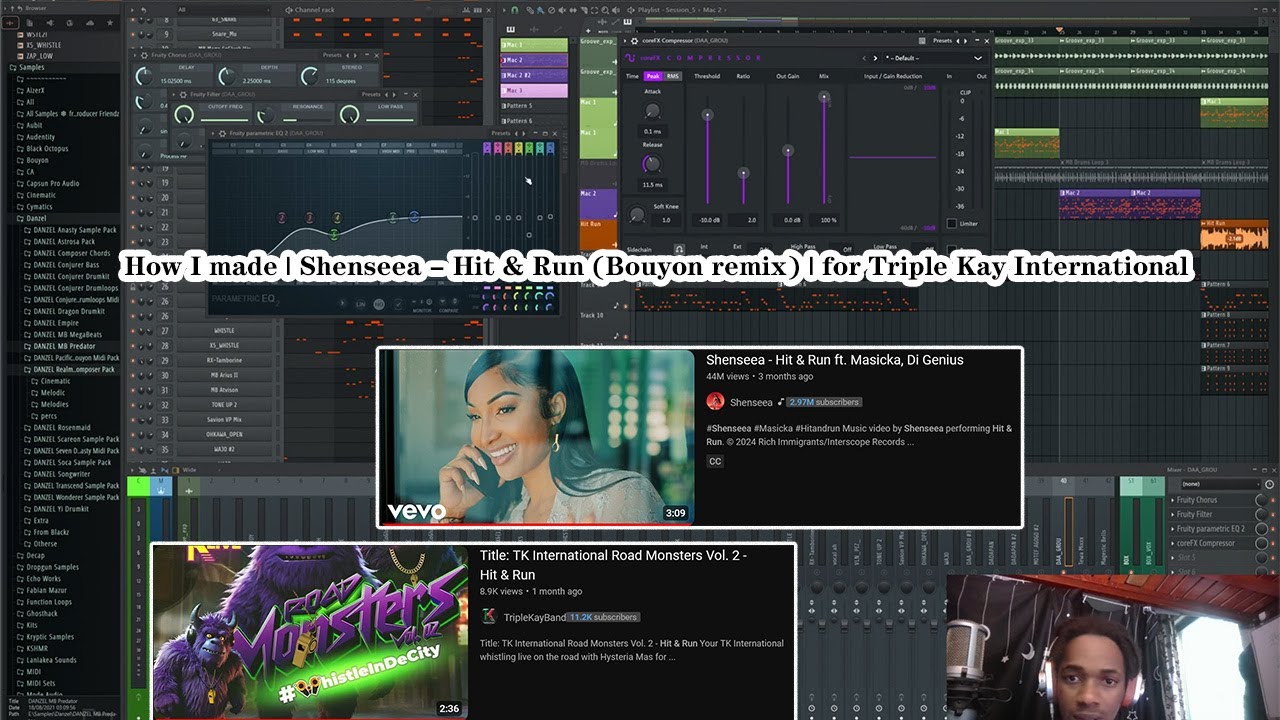The image size is (1280, 720).
Task: Click the Road Monsters Vol. 02 thumbnail
Action: coord(310,632)
